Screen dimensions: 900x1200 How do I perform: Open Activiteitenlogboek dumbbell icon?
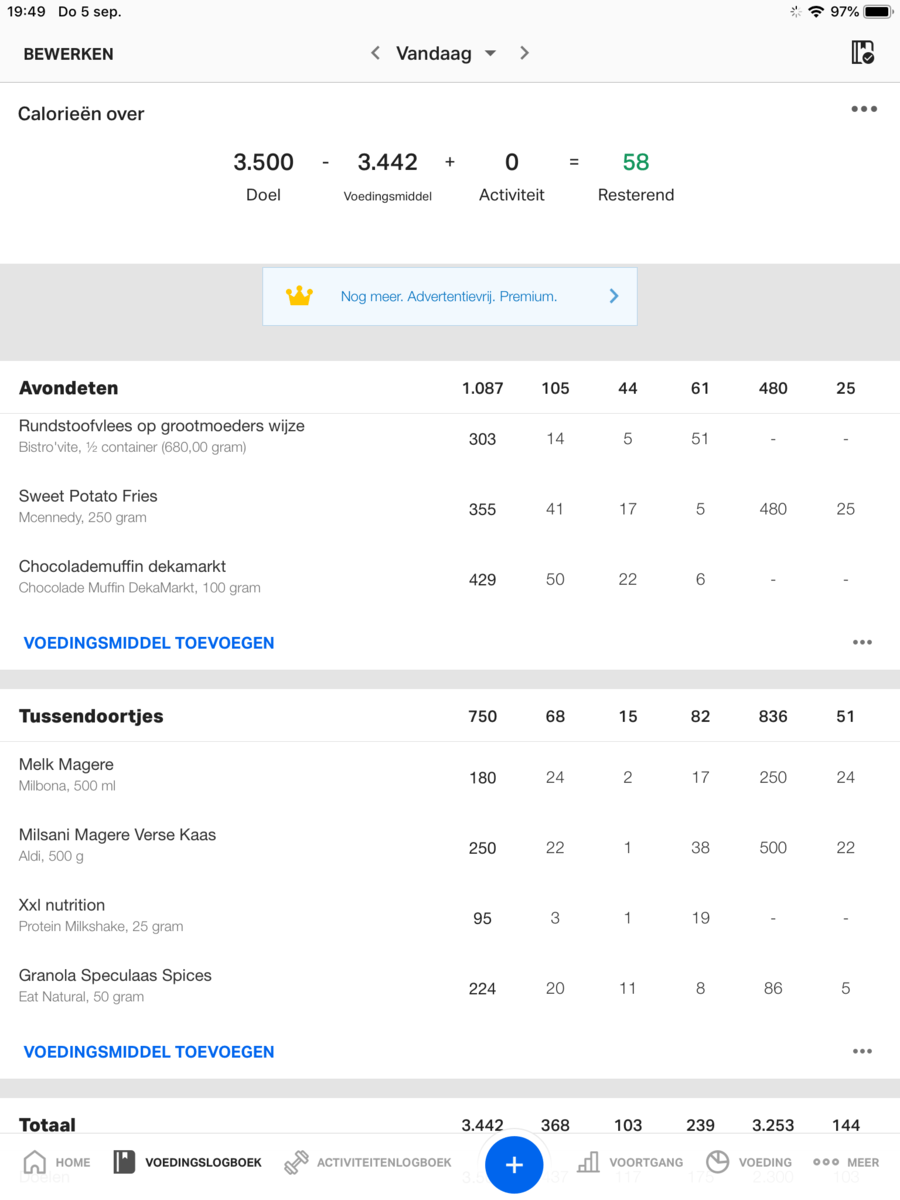click(296, 1162)
